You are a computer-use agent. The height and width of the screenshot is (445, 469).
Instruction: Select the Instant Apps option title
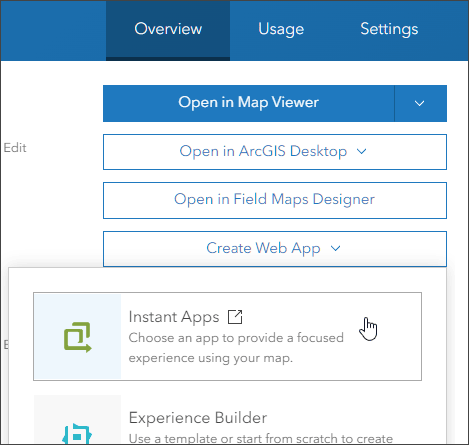coord(174,317)
